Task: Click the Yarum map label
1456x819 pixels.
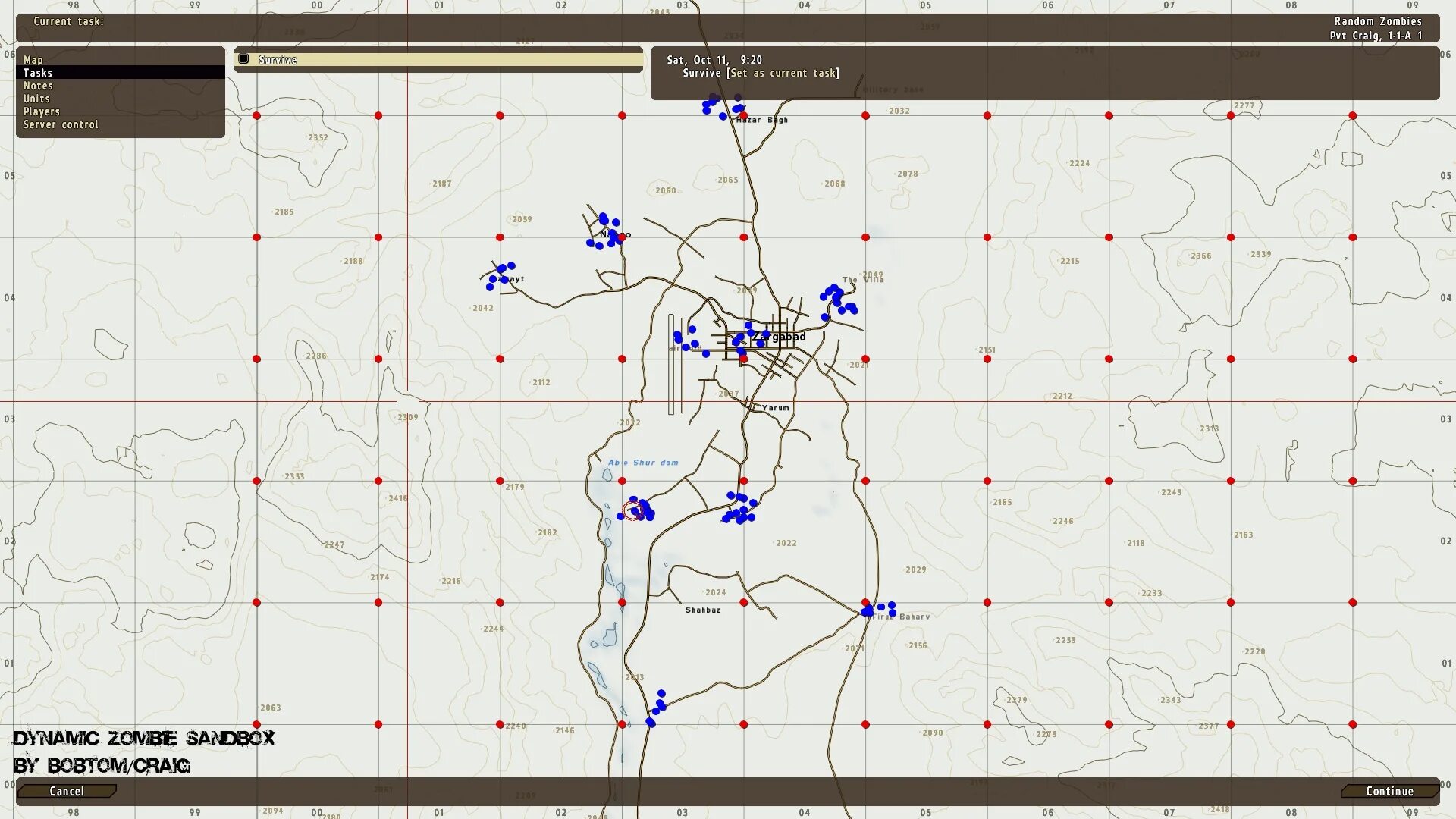Action: point(775,408)
